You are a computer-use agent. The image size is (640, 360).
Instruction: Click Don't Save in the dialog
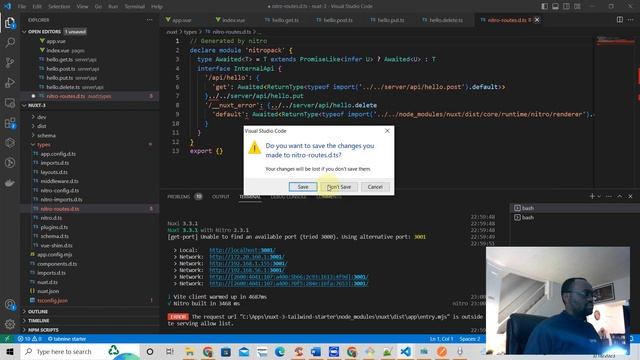339,187
